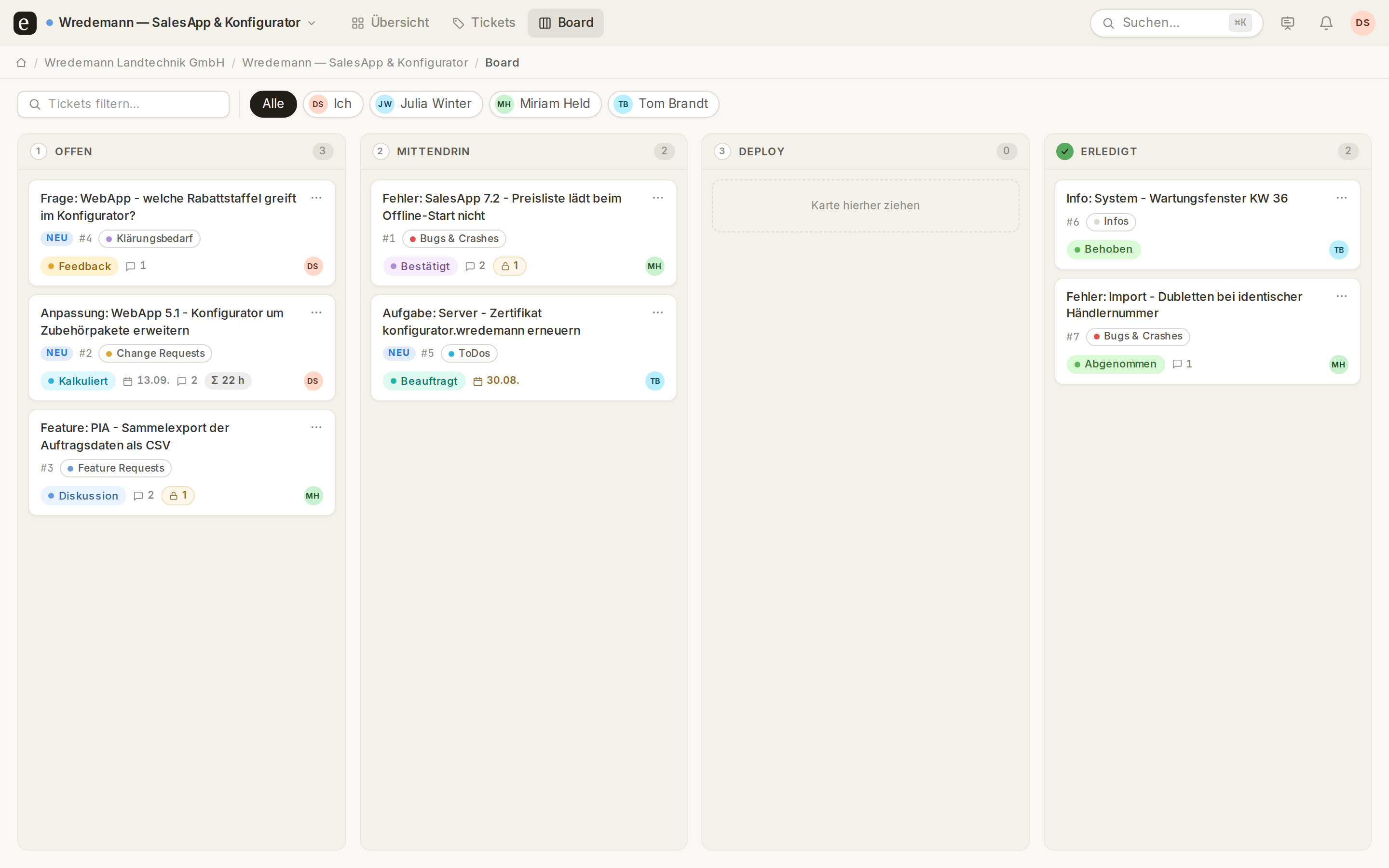This screenshot has height=868, width=1389.
Task: Click into the Tickets filtern field
Action: click(x=123, y=104)
